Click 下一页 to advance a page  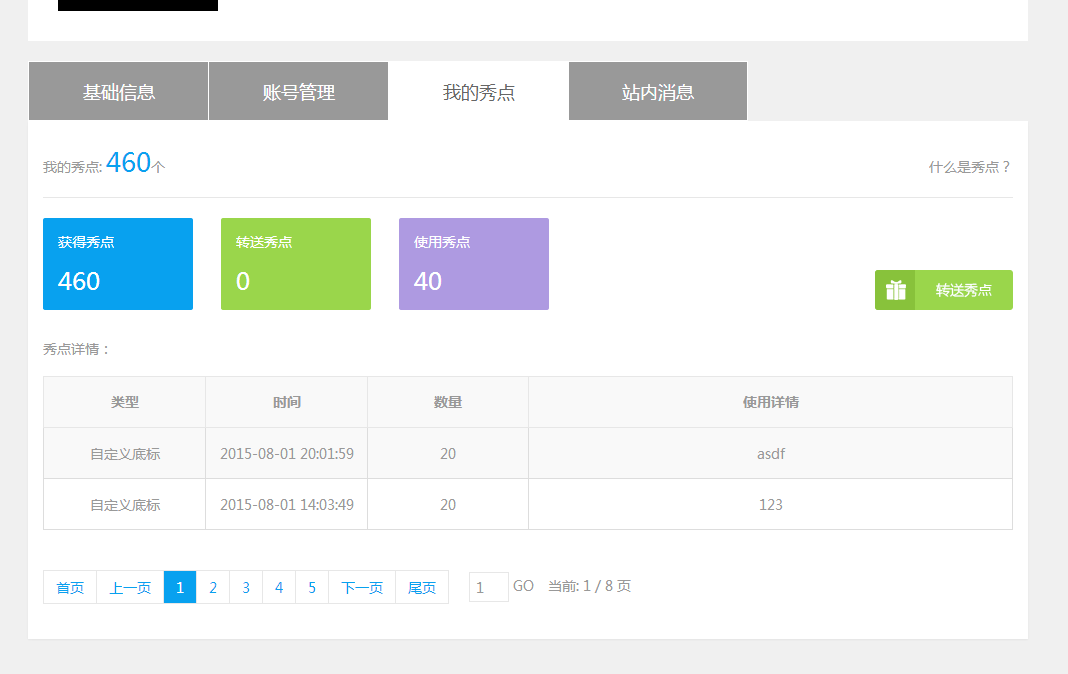361,587
